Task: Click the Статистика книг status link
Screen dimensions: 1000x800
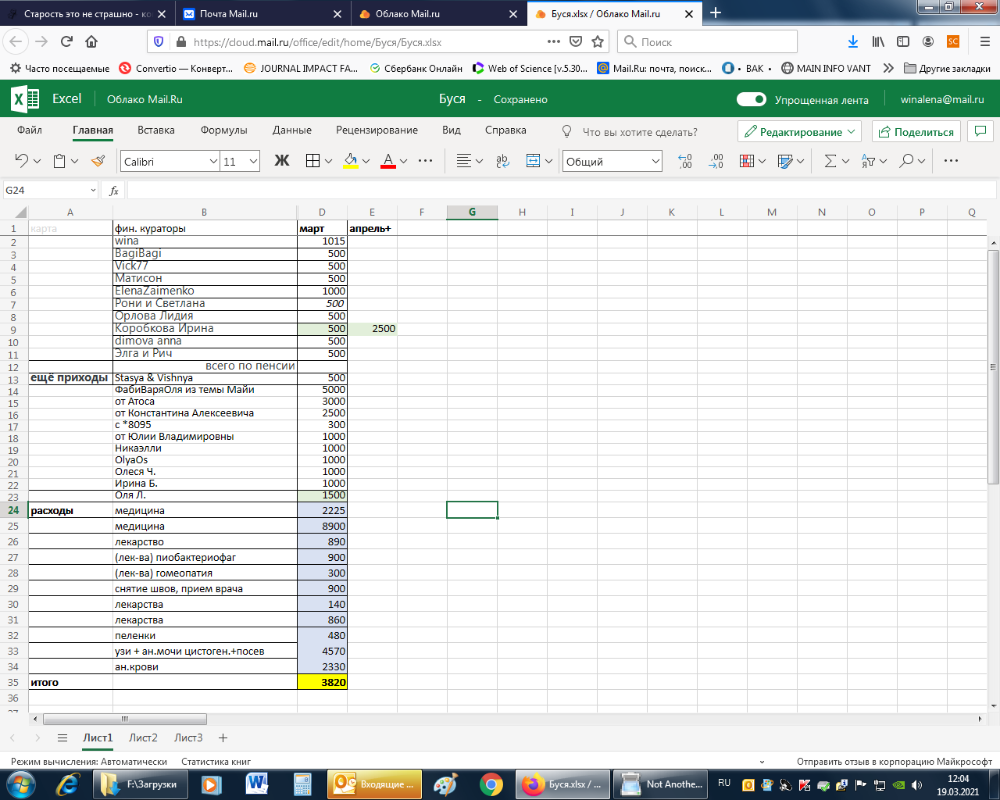Action: point(217,762)
